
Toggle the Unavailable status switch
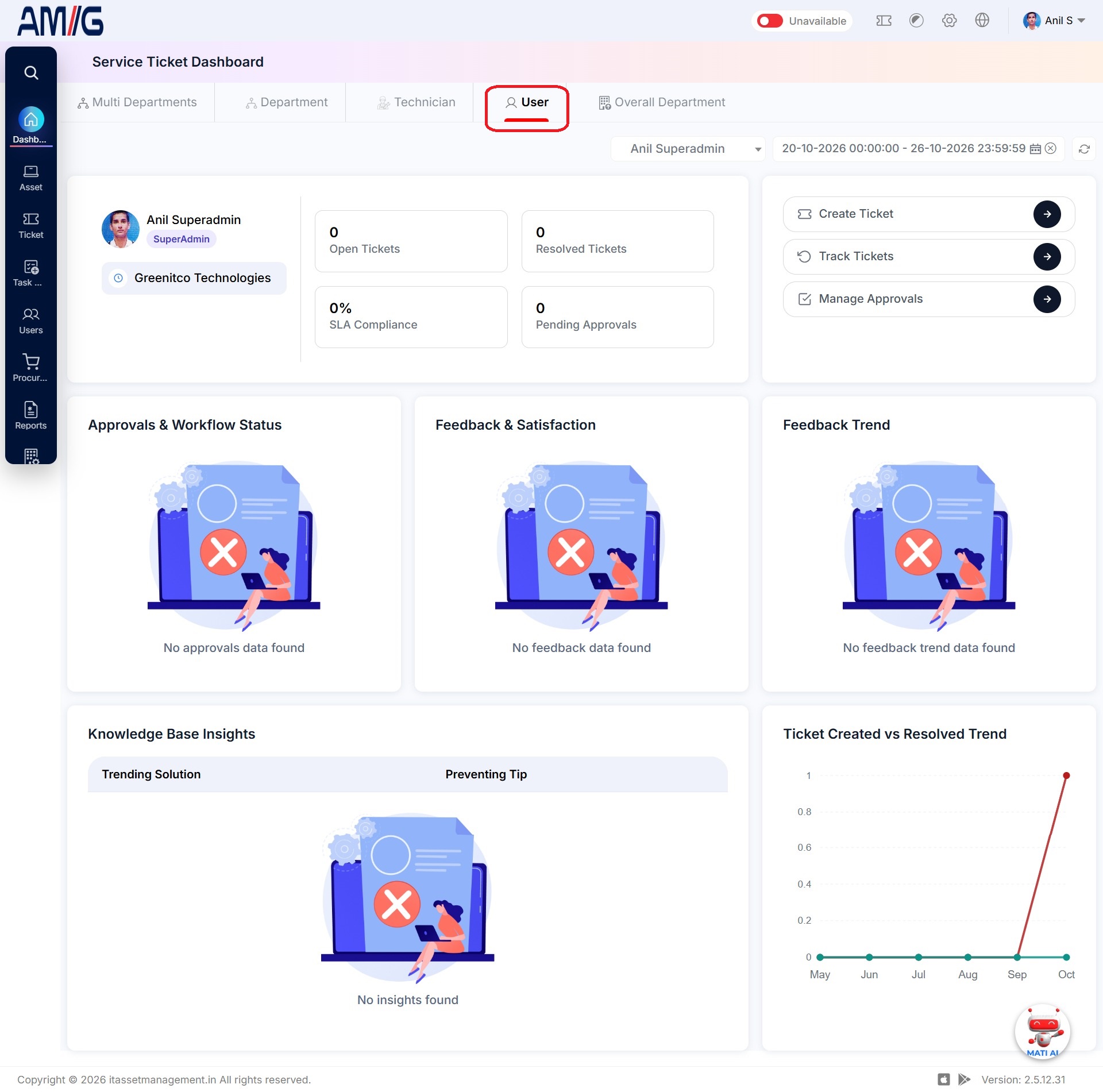click(770, 21)
